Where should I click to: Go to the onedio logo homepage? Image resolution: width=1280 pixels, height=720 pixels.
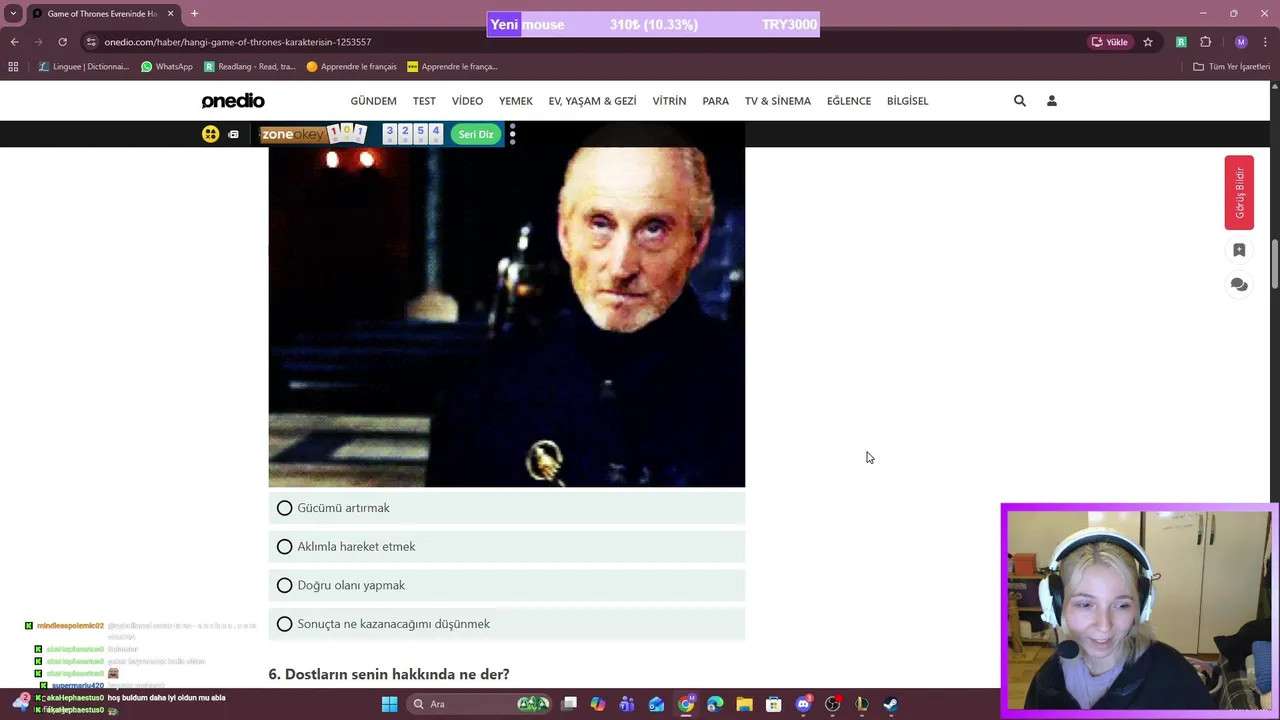pos(233,101)
